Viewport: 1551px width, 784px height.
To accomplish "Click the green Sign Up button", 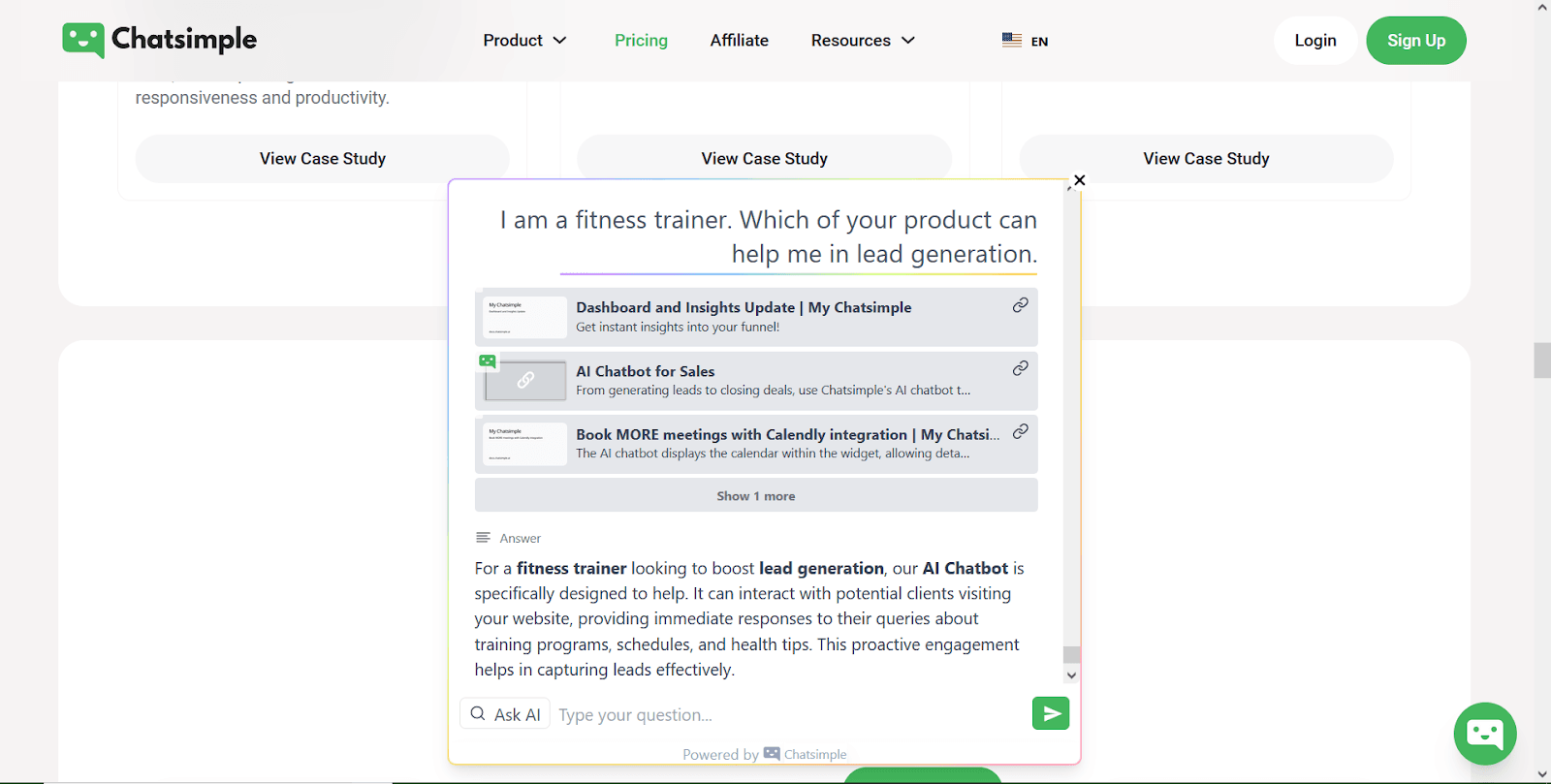I will tap(1415, 41).
